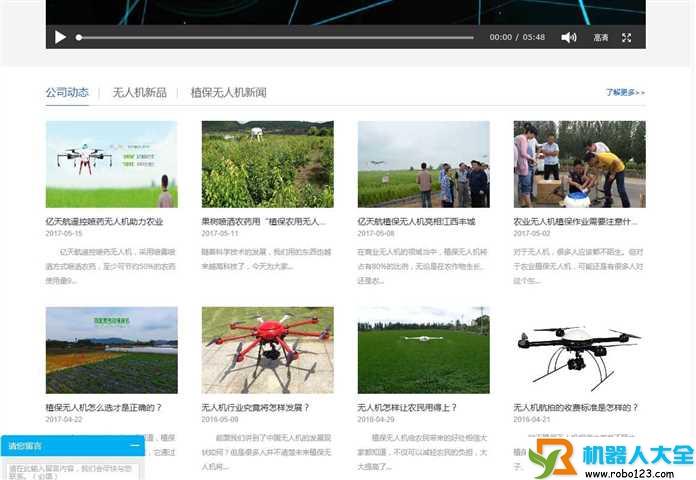Click the date 2017-05-02
The height and width of the screenshot is (480, 696).
[532, 233]
